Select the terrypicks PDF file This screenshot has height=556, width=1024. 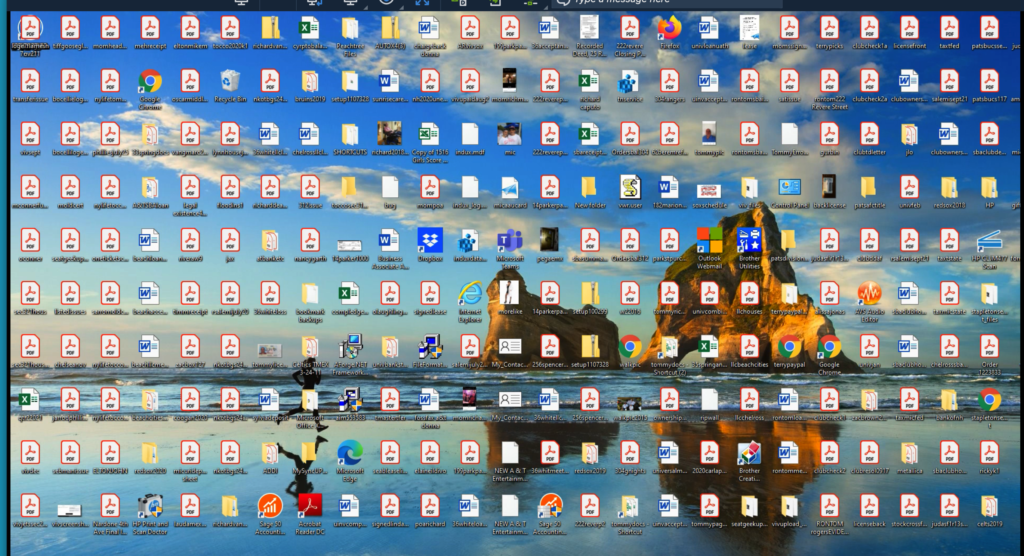point(829,29)
